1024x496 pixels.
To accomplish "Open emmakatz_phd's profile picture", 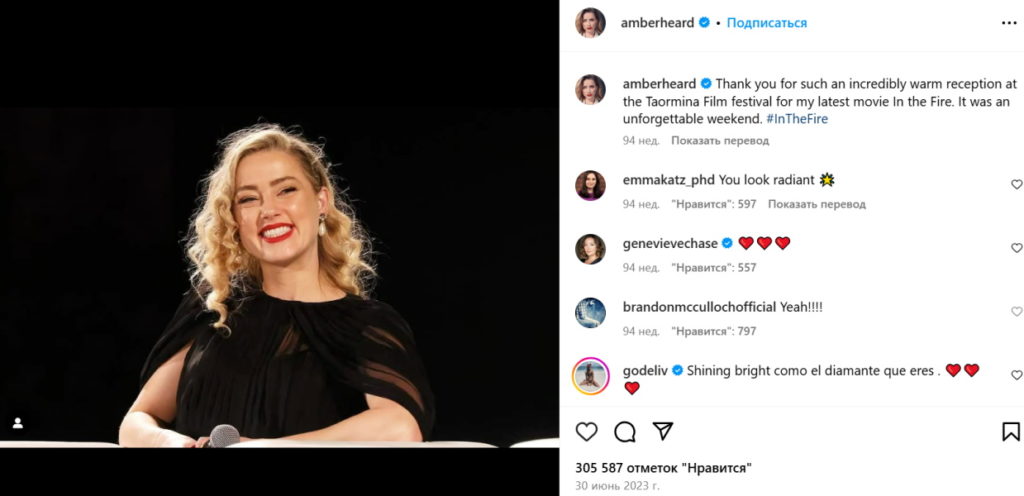I will 590,185.
